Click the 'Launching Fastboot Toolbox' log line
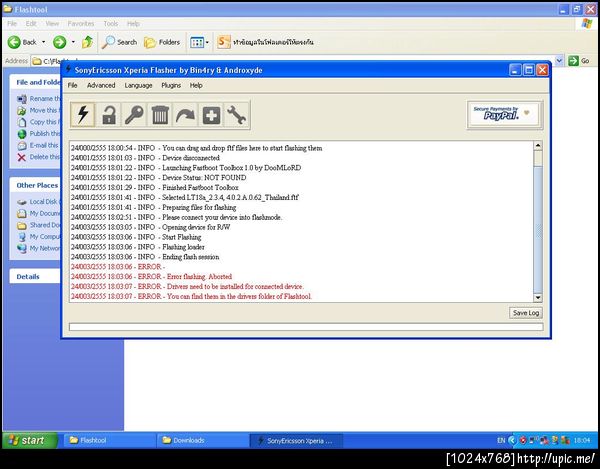The width and height of the screenshot is (600, 469). click(186, 168)
